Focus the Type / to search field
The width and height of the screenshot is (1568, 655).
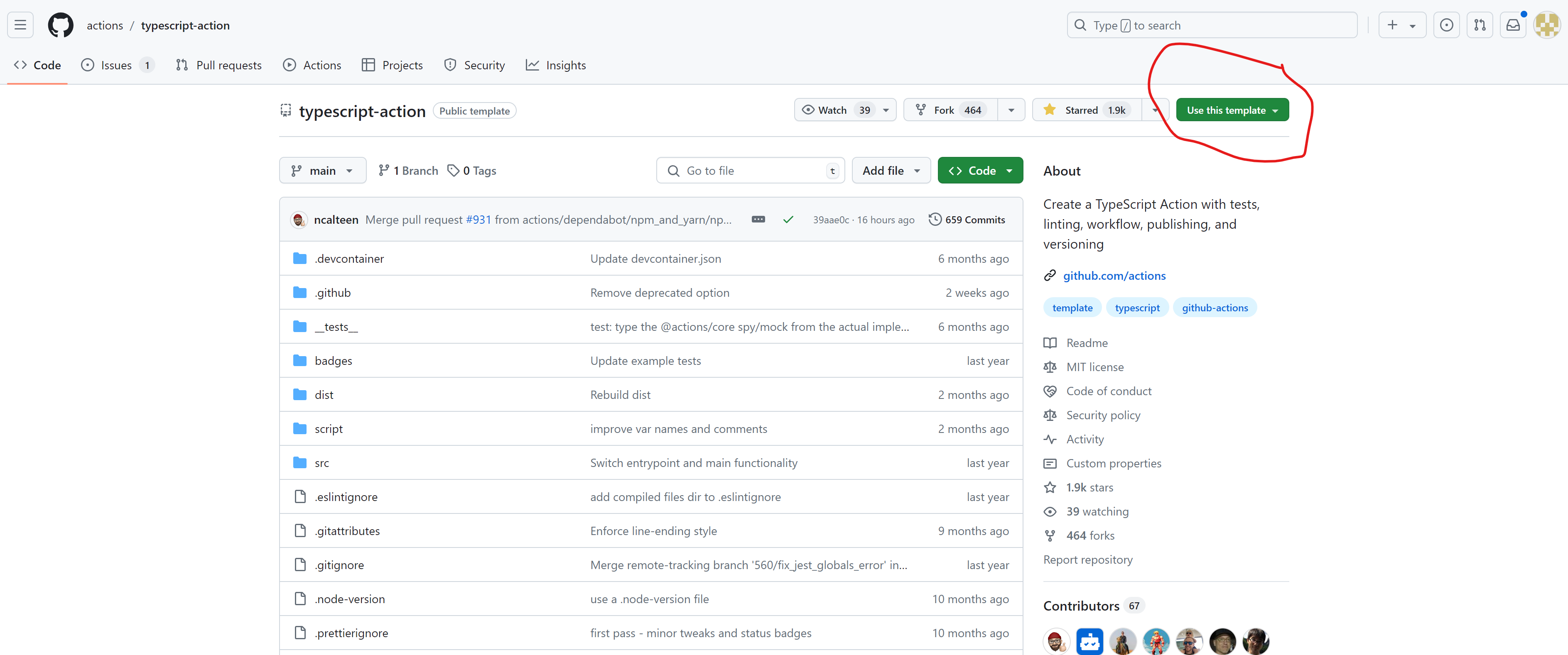1212,25
